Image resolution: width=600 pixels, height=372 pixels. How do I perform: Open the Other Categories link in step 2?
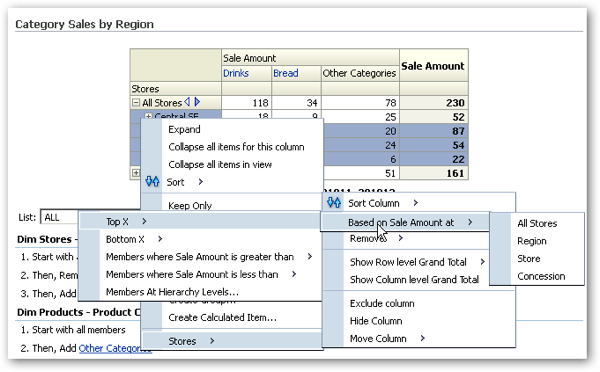[115, 348]
